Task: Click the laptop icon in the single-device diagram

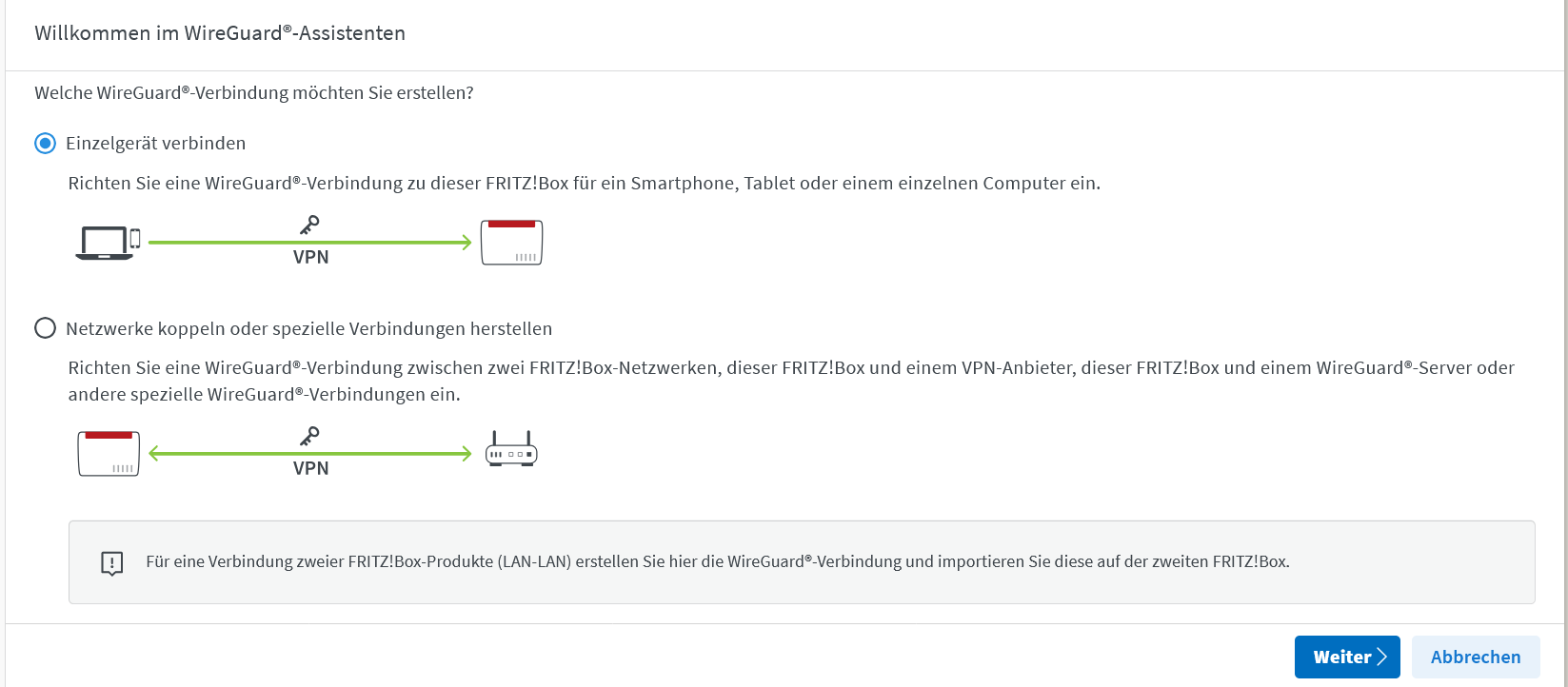Action: (104, 244)
